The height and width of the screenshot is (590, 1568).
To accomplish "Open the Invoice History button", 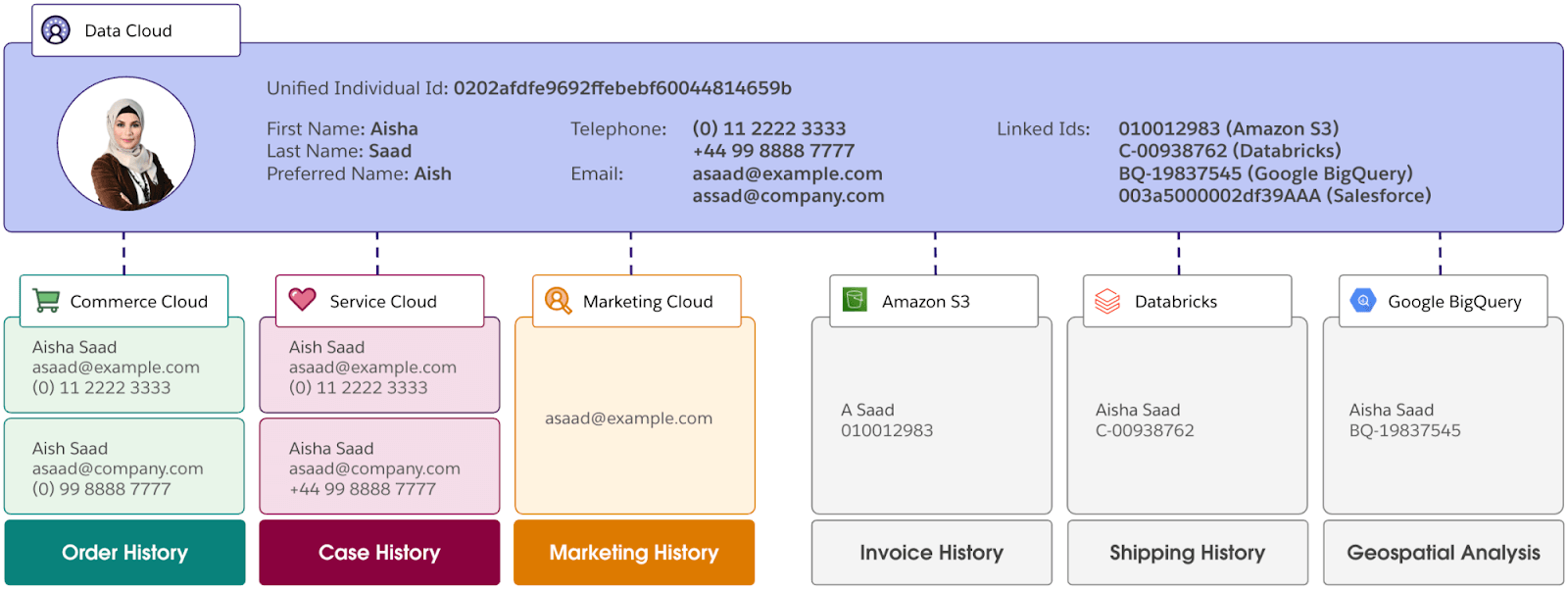I will [x=931, y=553].
